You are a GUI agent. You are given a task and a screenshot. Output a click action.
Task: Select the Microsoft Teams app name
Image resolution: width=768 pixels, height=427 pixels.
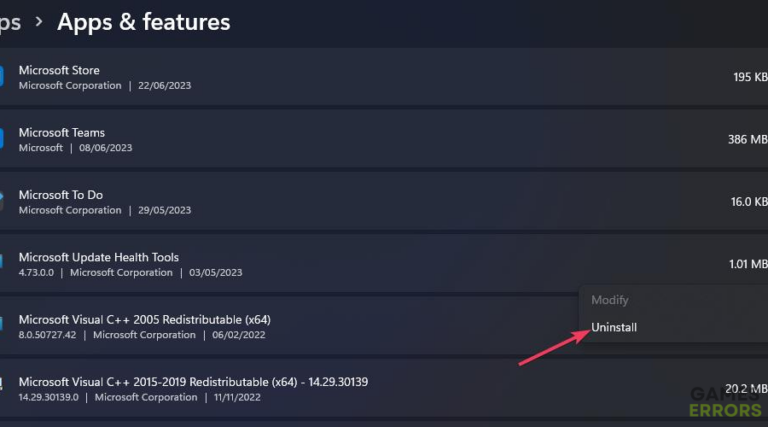tap(62, 132)
